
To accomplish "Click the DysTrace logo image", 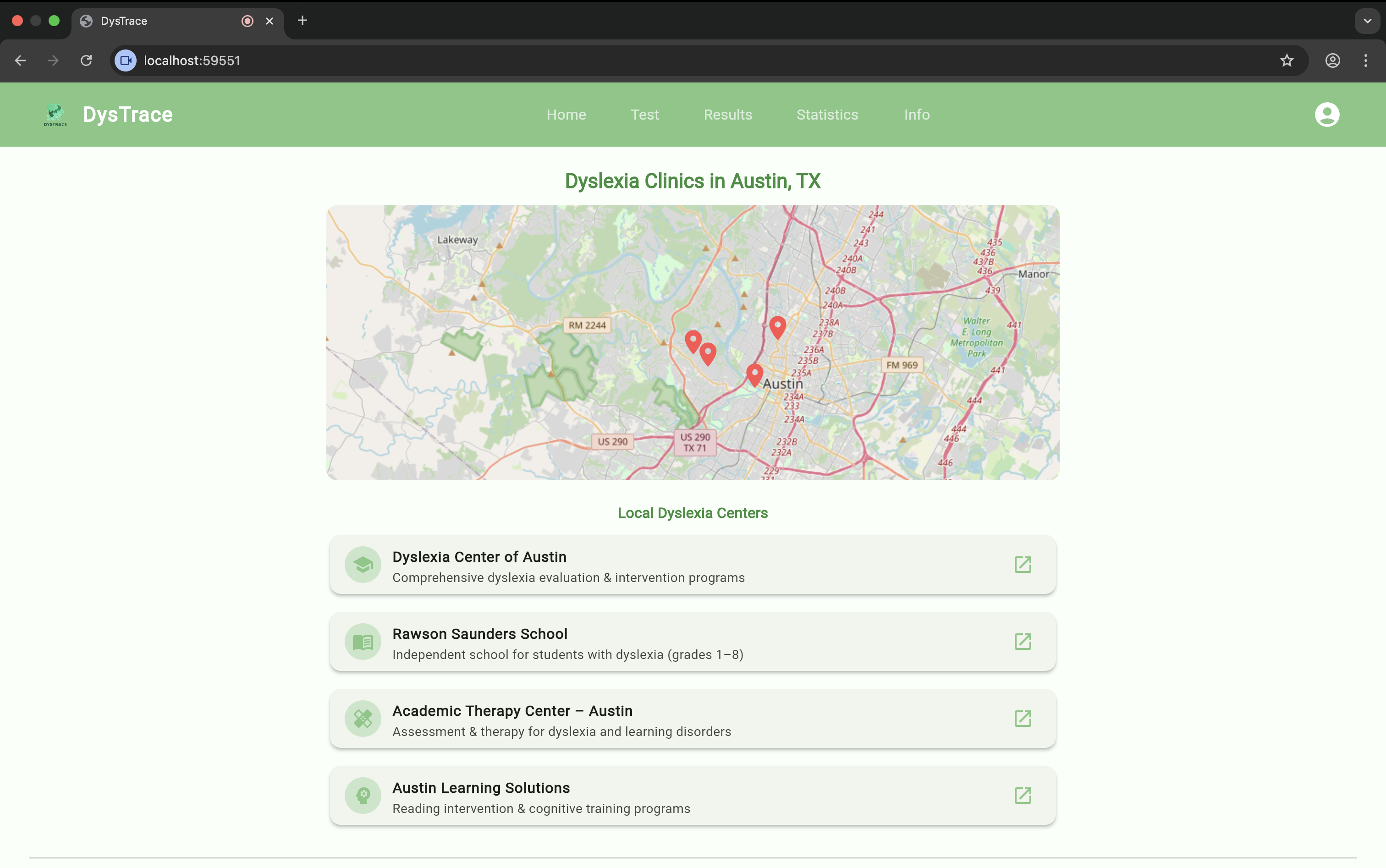I will coord(55,114).
